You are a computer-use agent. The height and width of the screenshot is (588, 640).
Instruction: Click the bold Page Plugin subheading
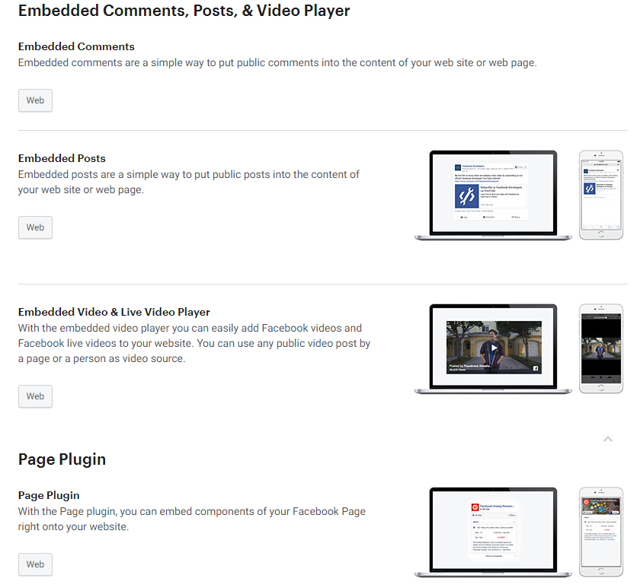click(x=49, y=495)
